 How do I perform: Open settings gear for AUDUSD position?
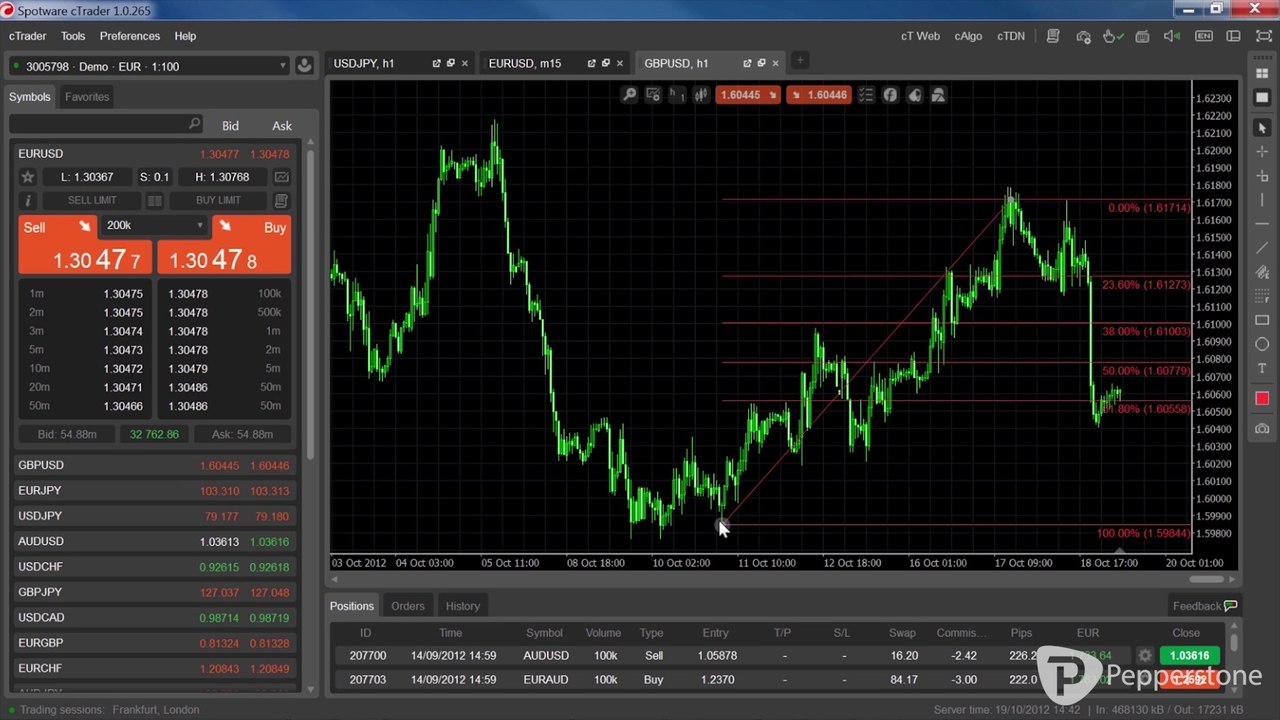(x=1145, y=656)
